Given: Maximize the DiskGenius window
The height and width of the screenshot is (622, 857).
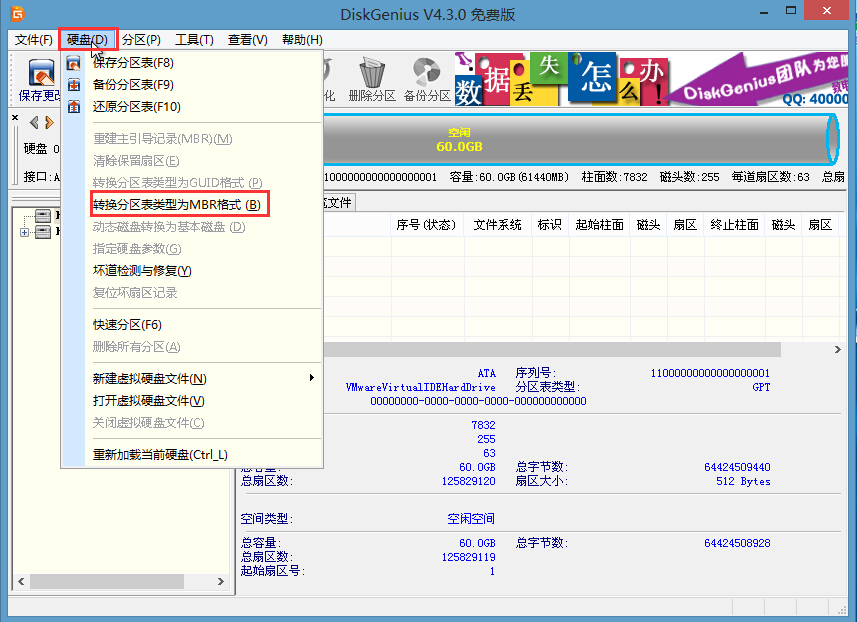Looking at the screenshot, I should coord(791,11).
